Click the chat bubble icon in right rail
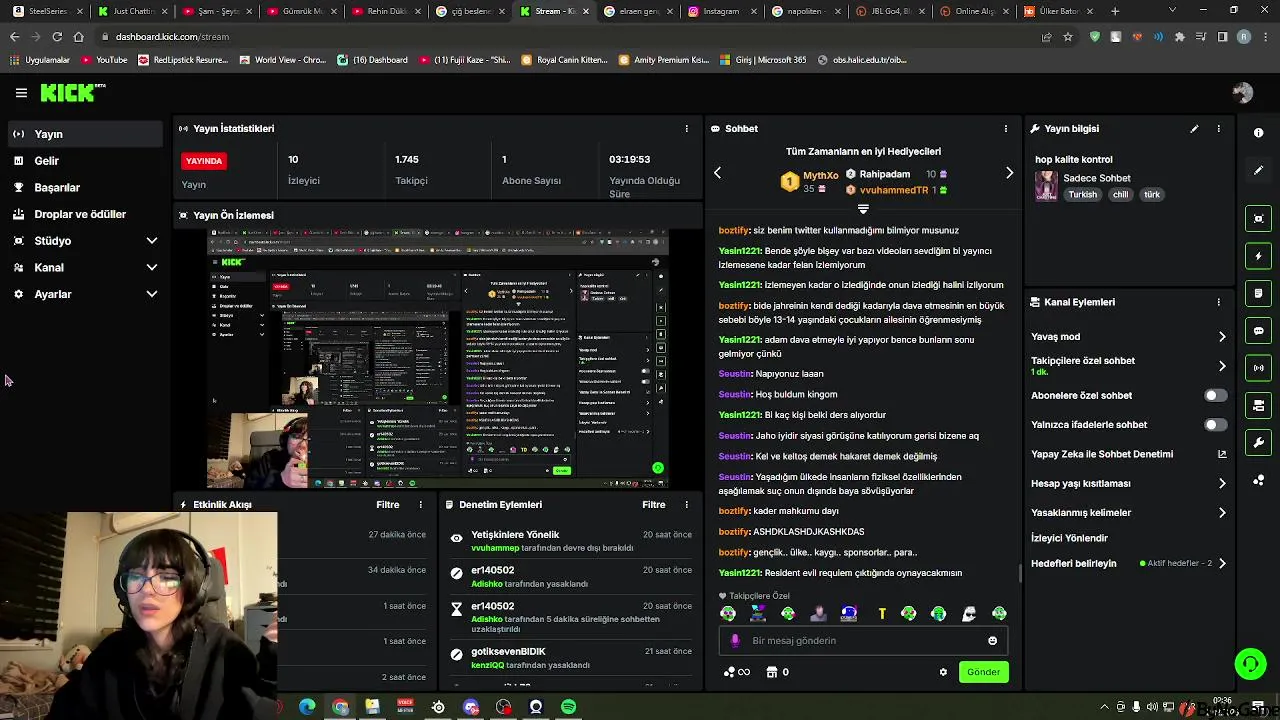Viewport: 1280px width, 720px height. point(1258,330)
